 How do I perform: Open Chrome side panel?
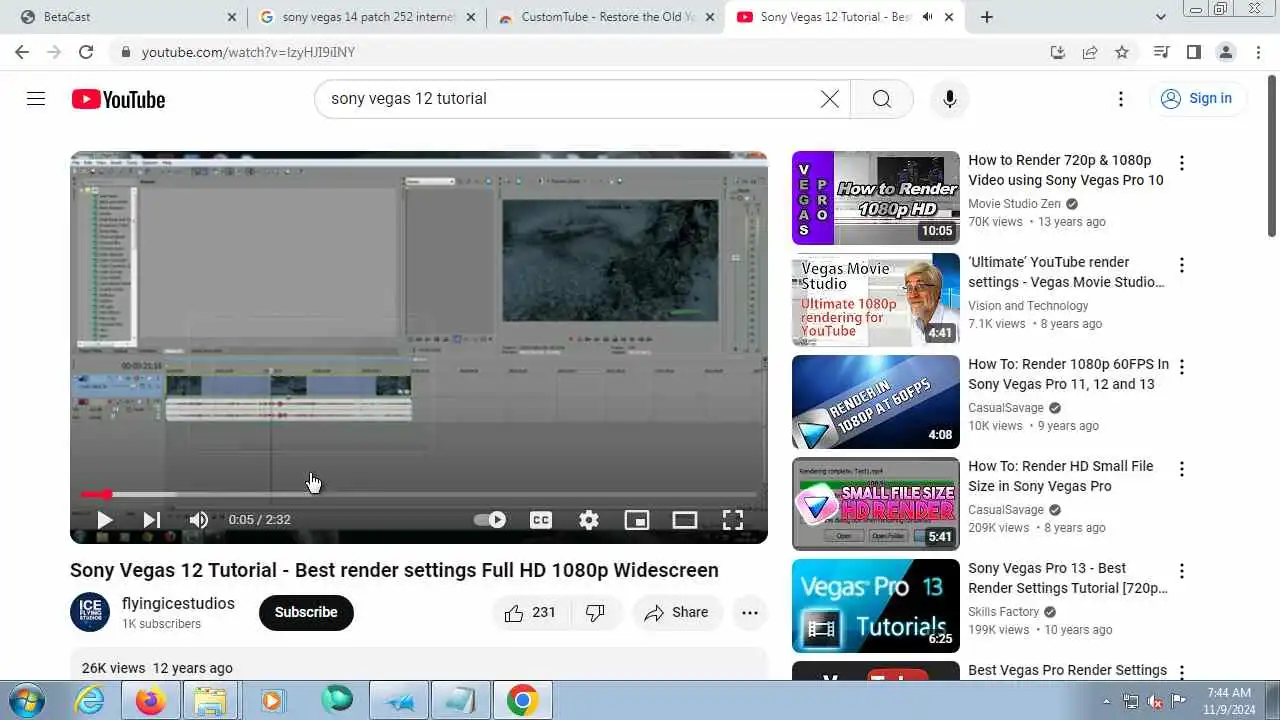1193,52
